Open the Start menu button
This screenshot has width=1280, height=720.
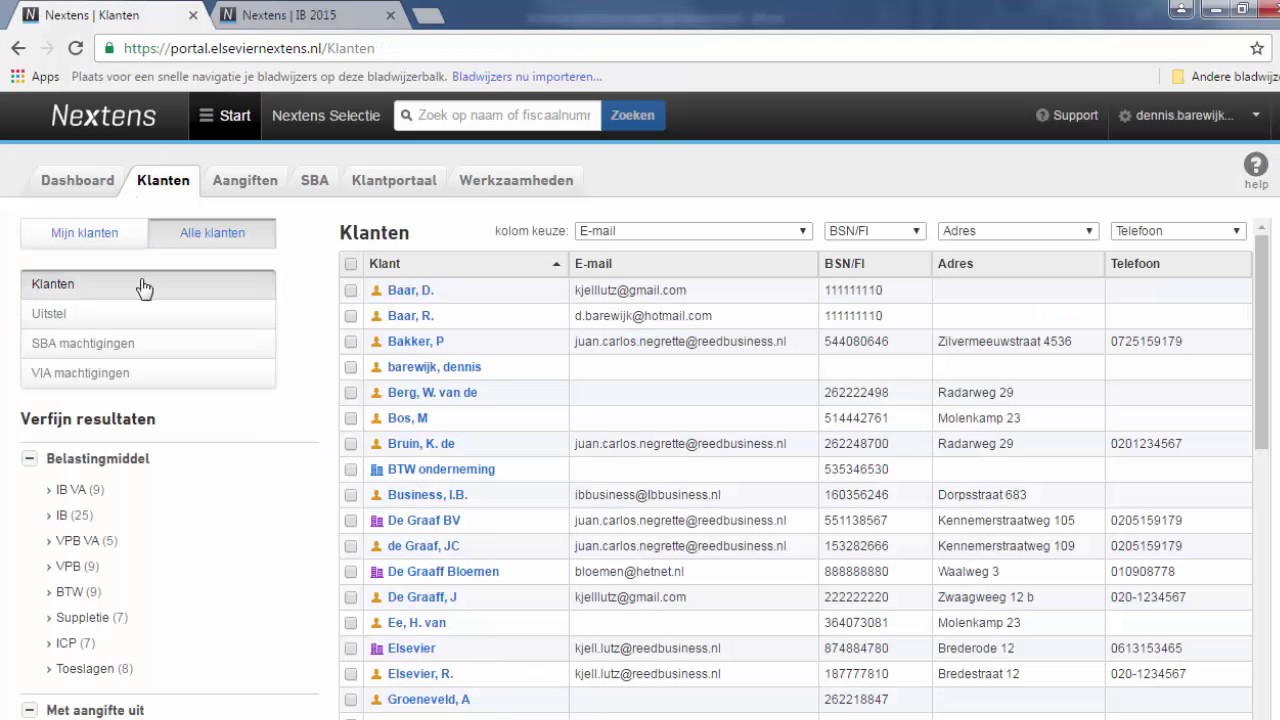tap(225, 115)
